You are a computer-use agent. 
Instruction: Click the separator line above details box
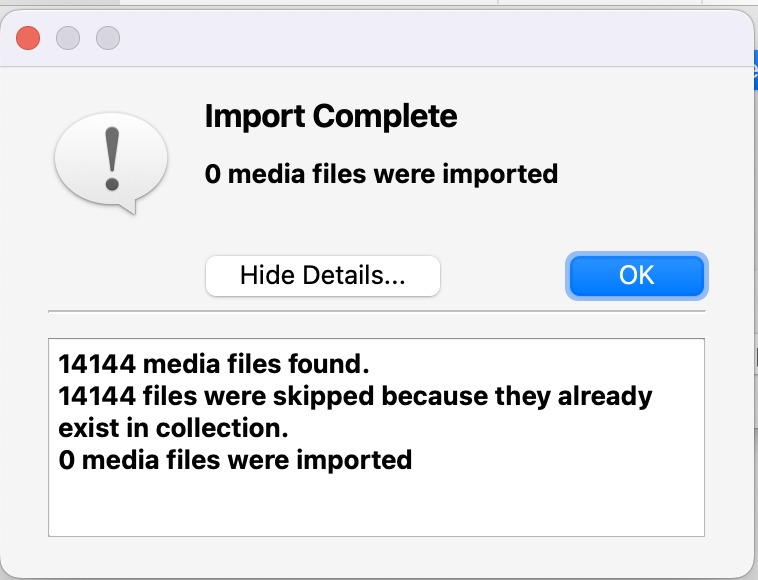[377, 312]
